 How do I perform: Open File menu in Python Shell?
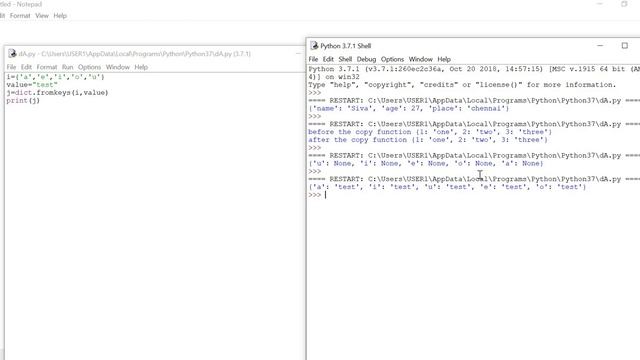coord(313,59)
